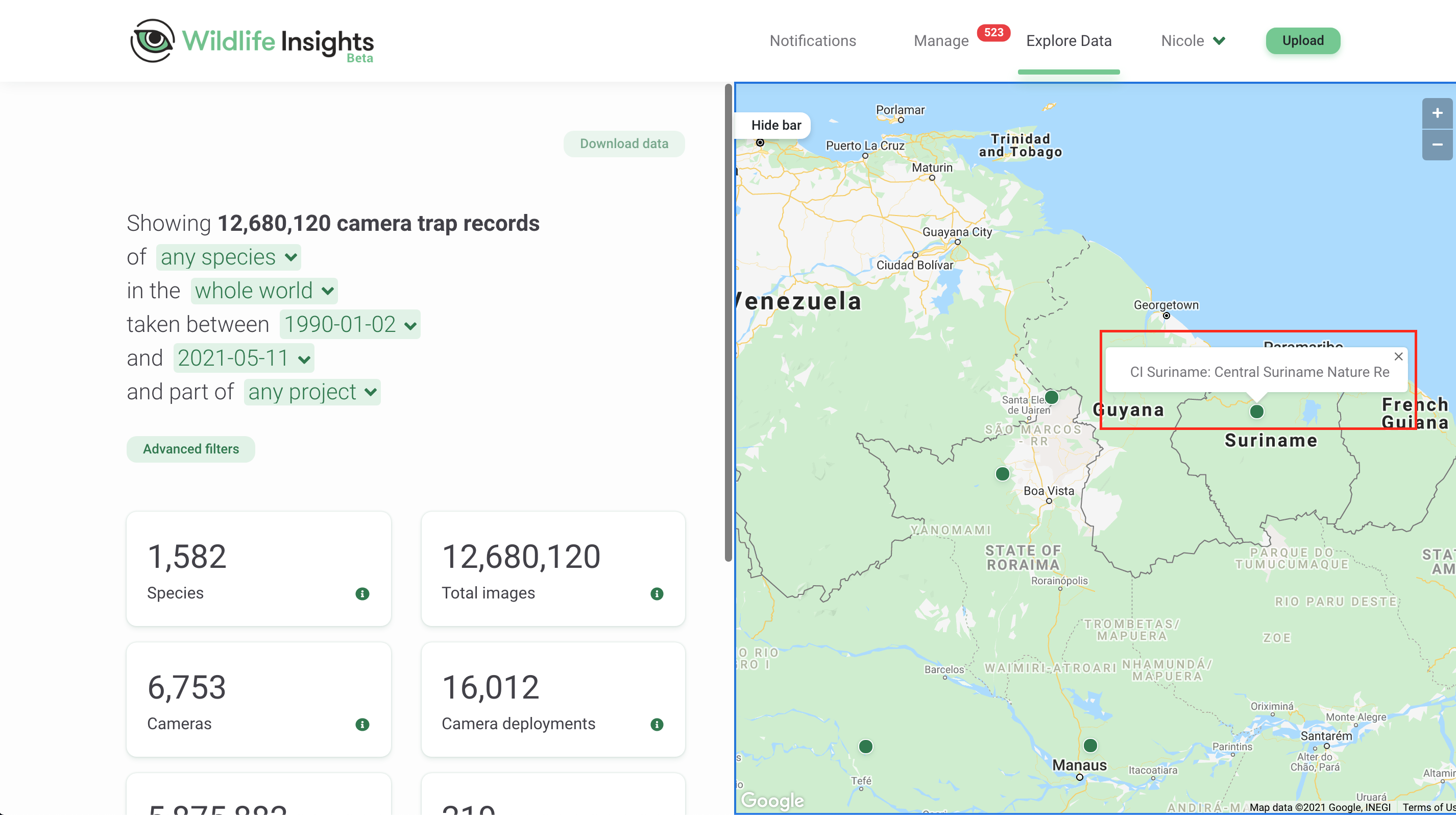Open the Notifications menu item
The image size is (1456, 815).
[x=813, y=41]
